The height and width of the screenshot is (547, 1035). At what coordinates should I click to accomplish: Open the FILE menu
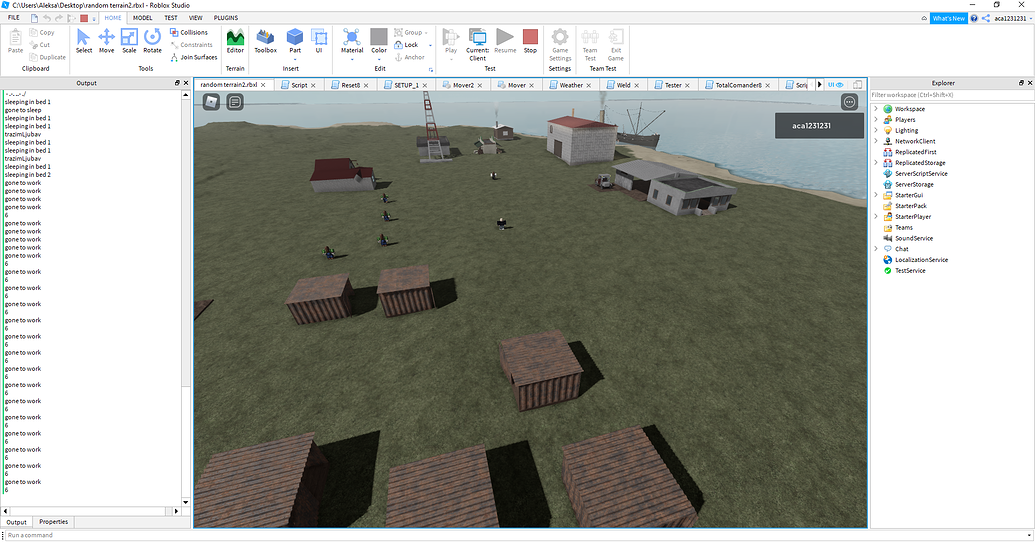[x=14, y=18]
